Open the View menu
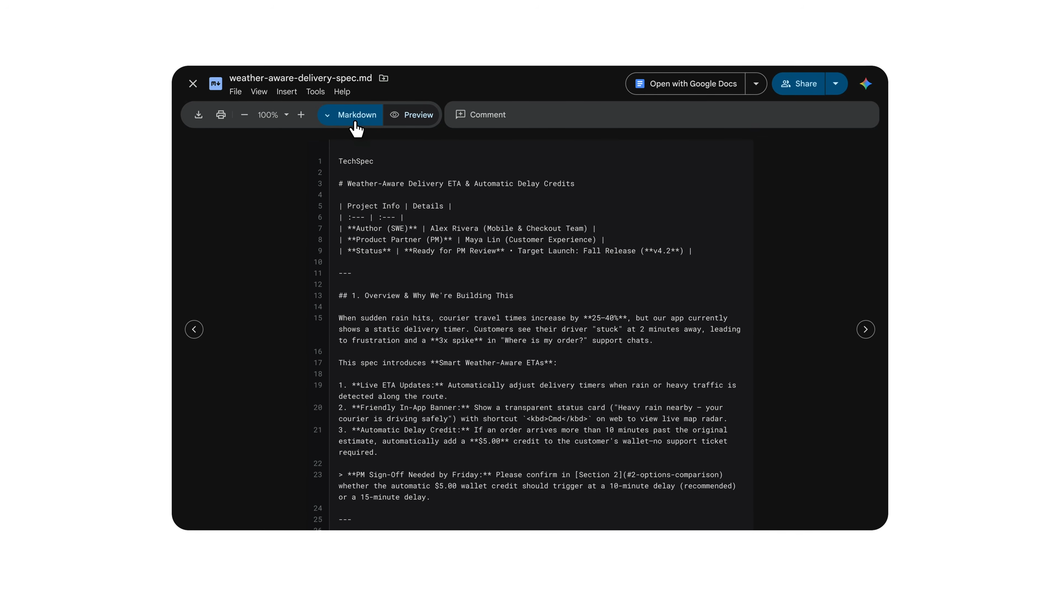The height and width of the screenshot is (596, 1060). 259,92
